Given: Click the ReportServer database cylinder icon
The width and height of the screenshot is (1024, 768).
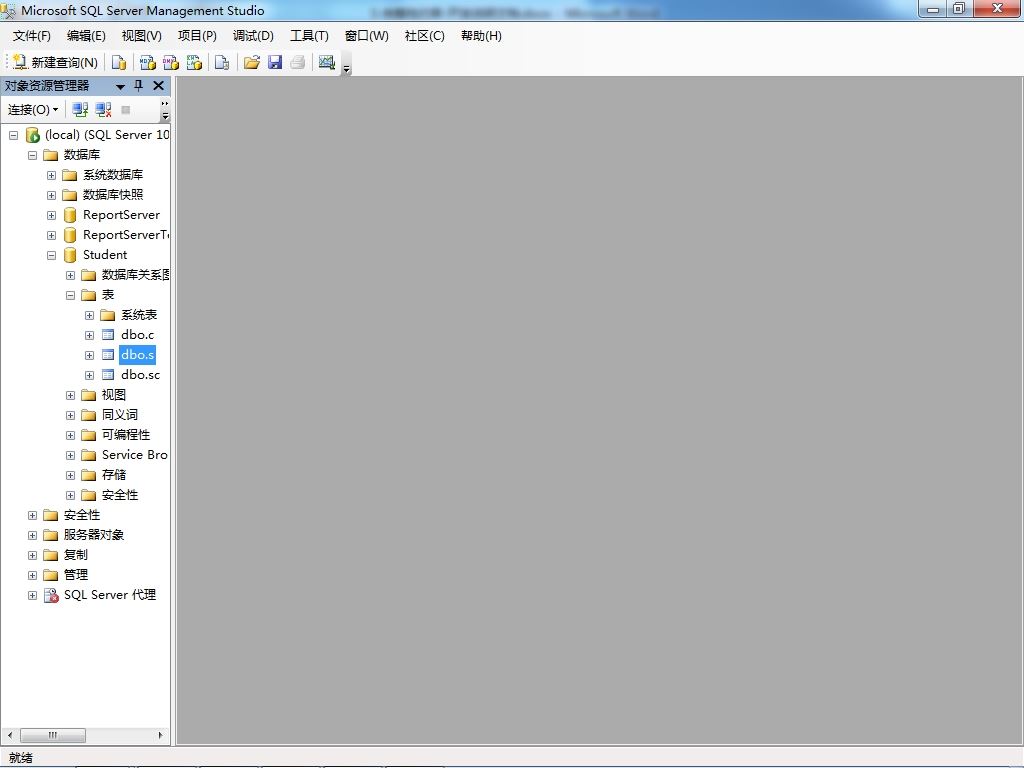Looking at the screenshot, I should click(70, 216).
